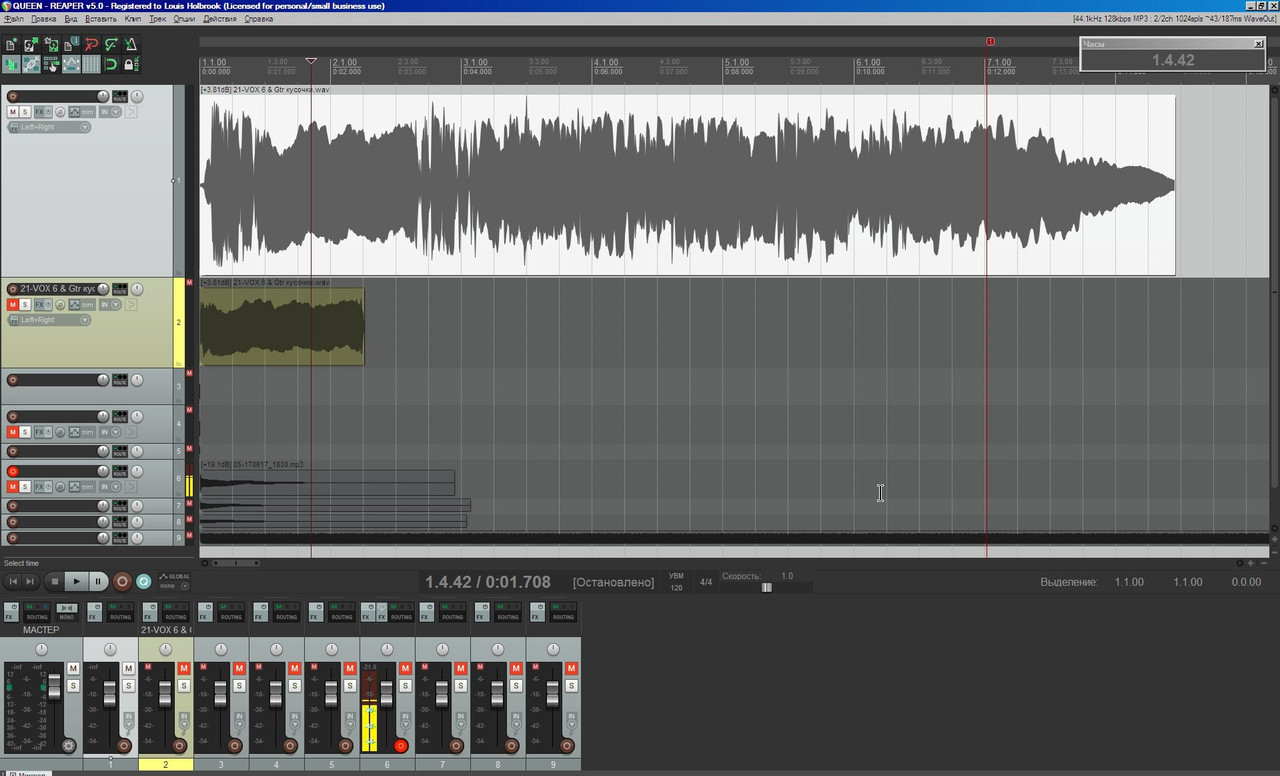Toggle ripple editing toolbar icon

coord(51,64)
